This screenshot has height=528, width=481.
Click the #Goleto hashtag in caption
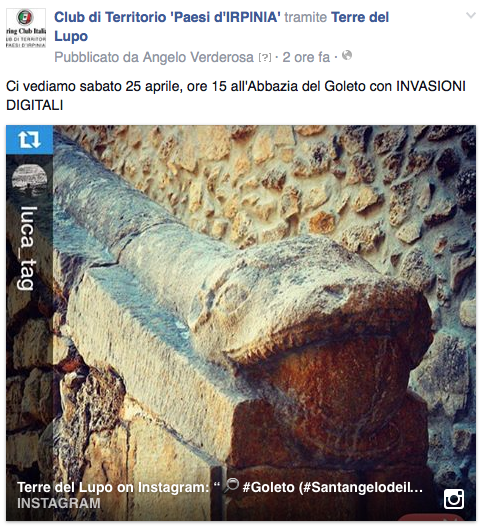(x=268, y=487)
